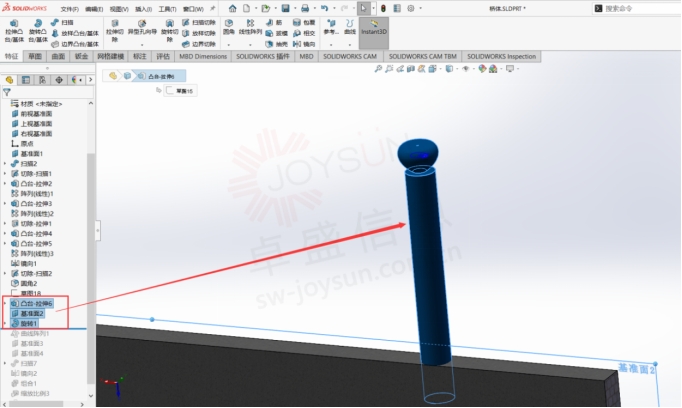Expand the 凸台-拉伸3 feature in tree
This screenshot has height=408, width=682.
[x=5, y=204]
